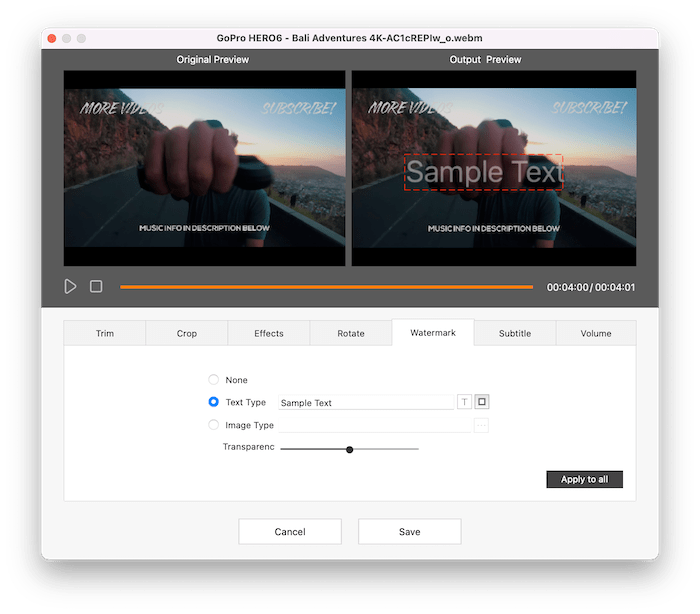Switch to the Rotate tab
700x614 pixels.
click(x=351, y=333)
